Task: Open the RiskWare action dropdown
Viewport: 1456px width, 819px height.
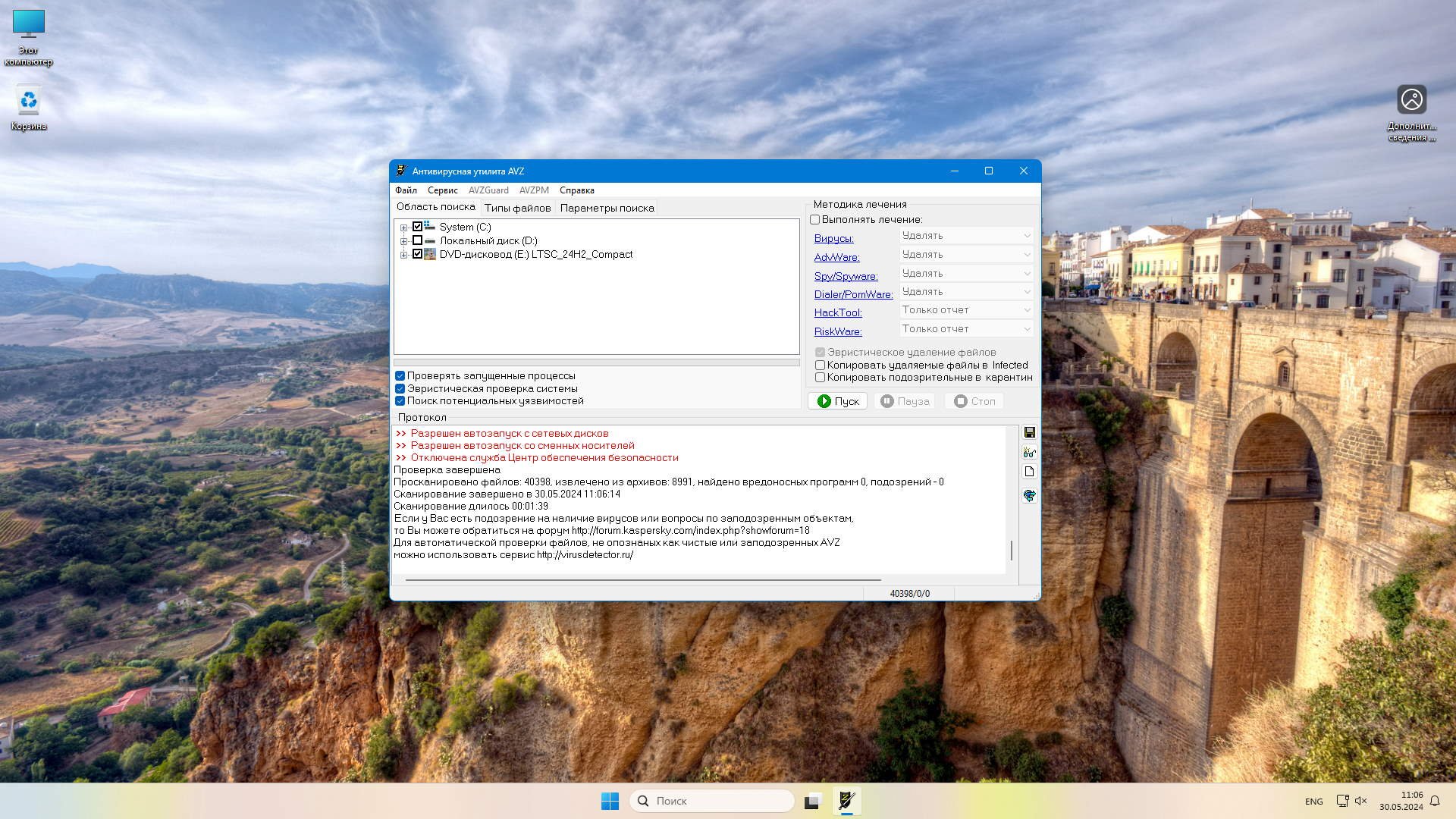Action: pyautogui.click(x=965, y=329)
